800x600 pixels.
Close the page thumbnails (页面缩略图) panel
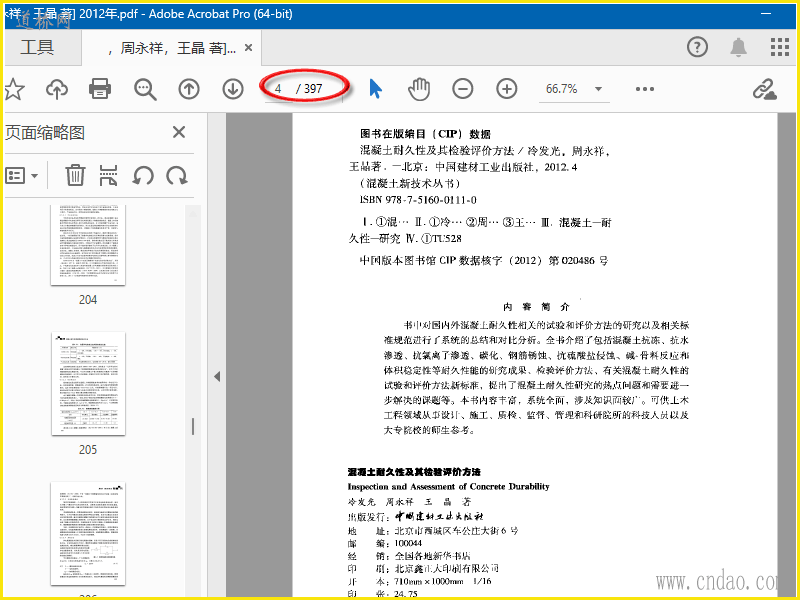click(x=179, y=132)
